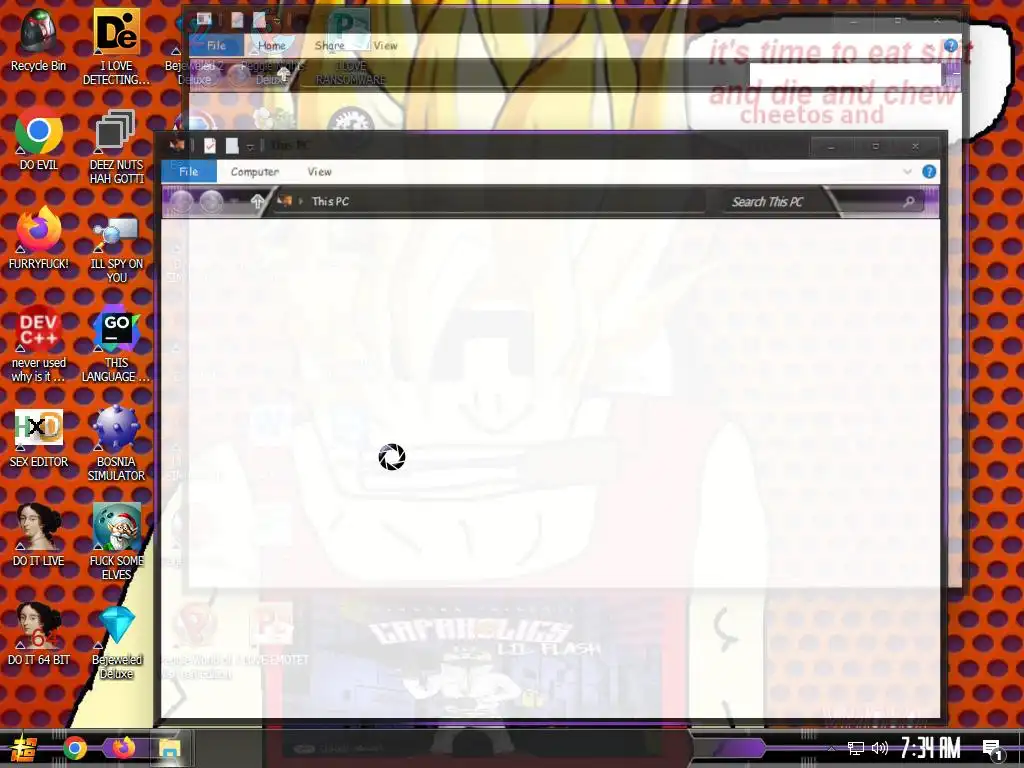The image size is (1024, 768).
Task: Expand the ribbon in This PC window
Action: [x=907, y=172]
